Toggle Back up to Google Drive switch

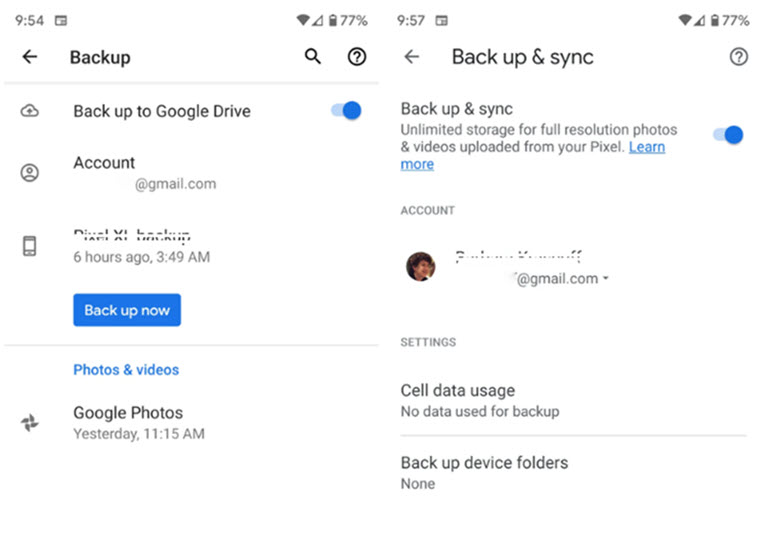(x=346, y=111)
